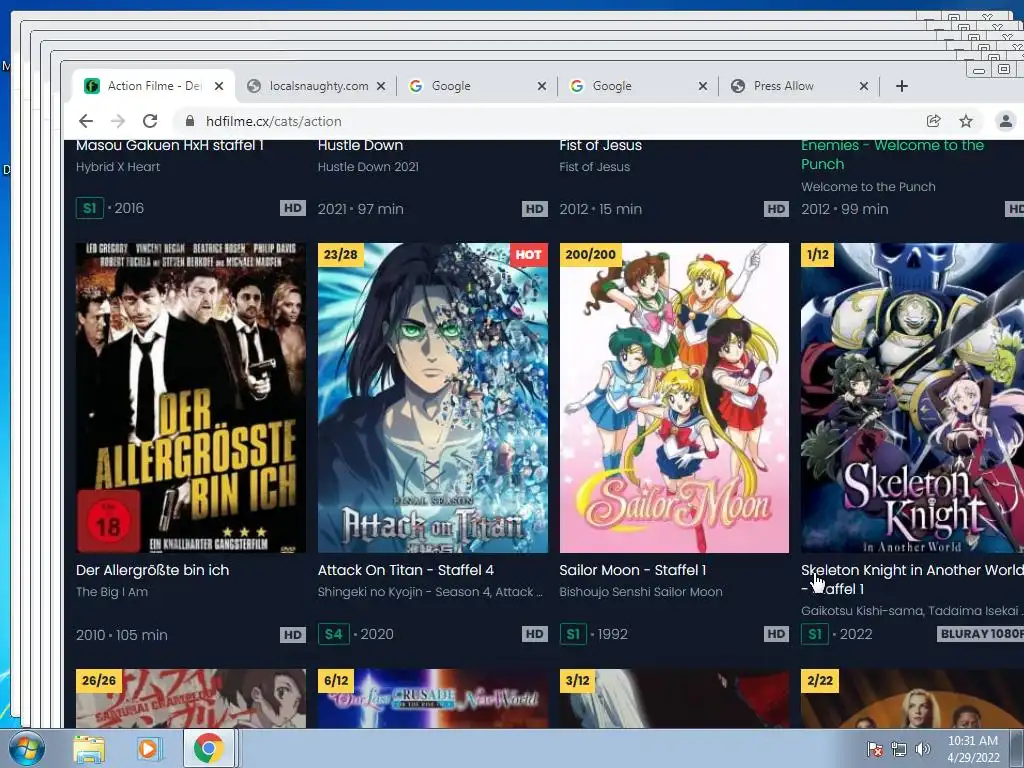The width and height of the screenshot is (1024, 768).
Task: Click Der Allergrößte bin ich title link
Action: coord(152,570)
